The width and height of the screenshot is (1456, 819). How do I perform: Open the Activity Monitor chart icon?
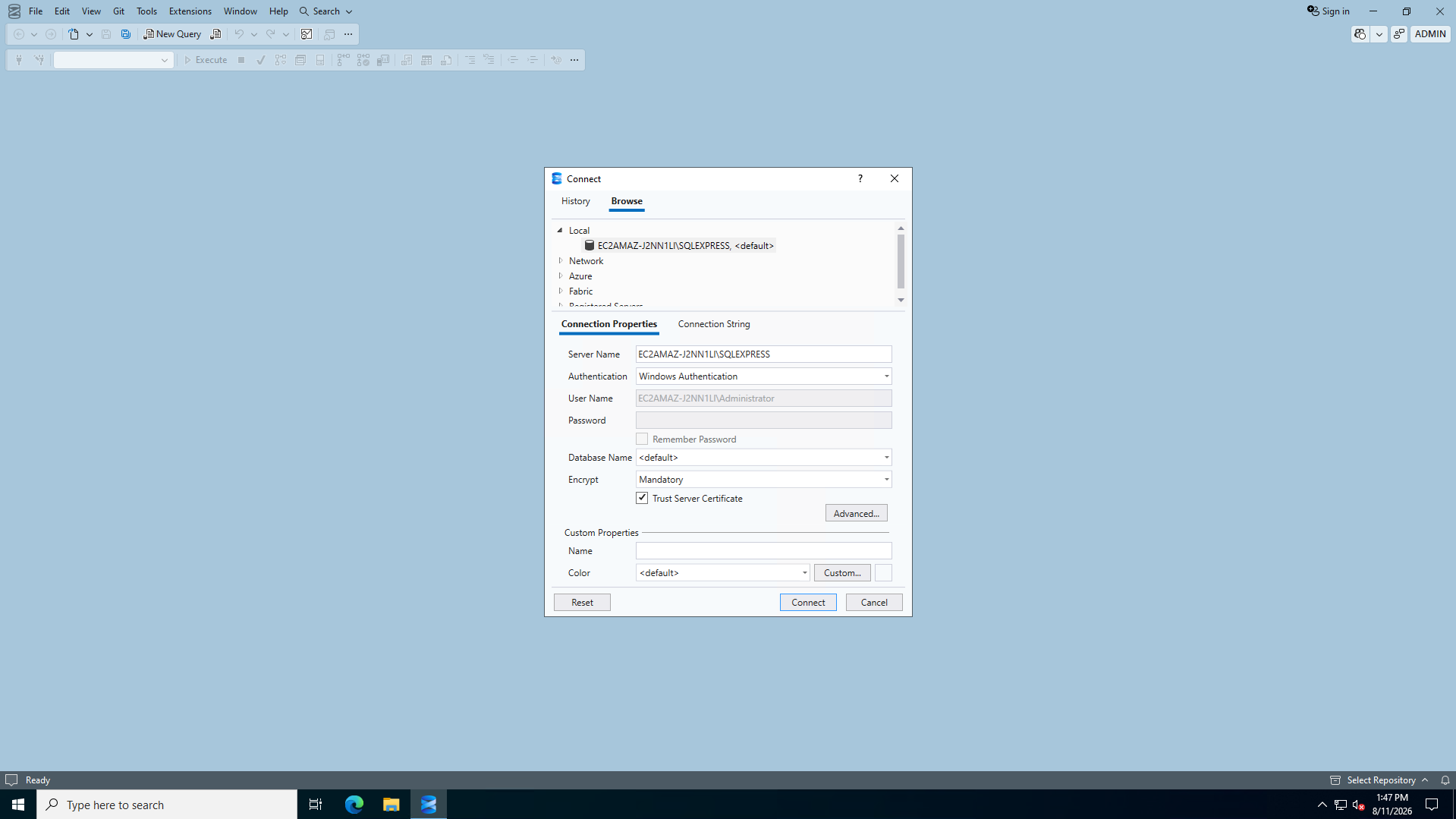(x=307, y=34)
